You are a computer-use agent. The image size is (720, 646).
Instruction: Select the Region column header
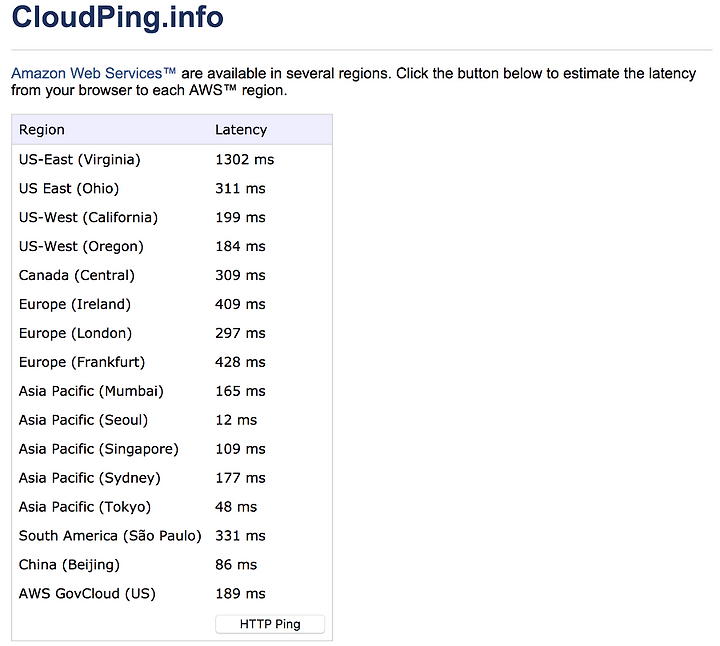tap(42, 130)
